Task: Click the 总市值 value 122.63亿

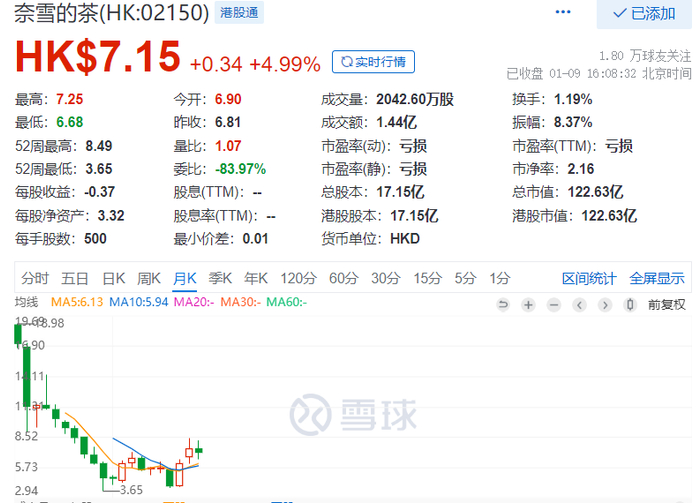Action: tap(595, 192)
